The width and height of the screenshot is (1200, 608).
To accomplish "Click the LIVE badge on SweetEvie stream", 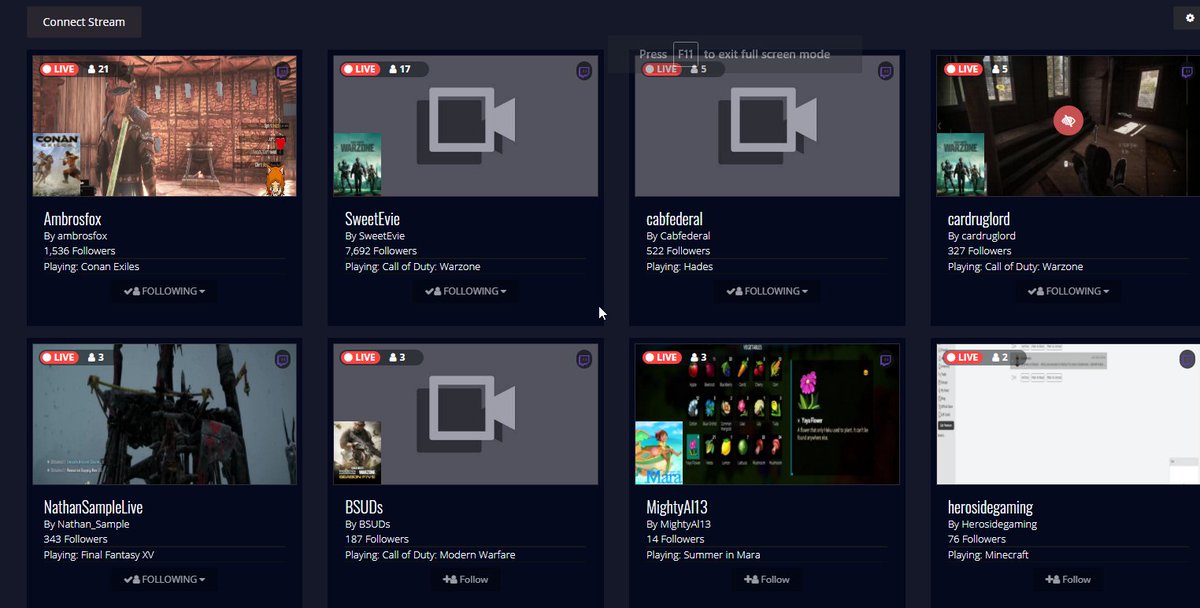I will point(360,69).
